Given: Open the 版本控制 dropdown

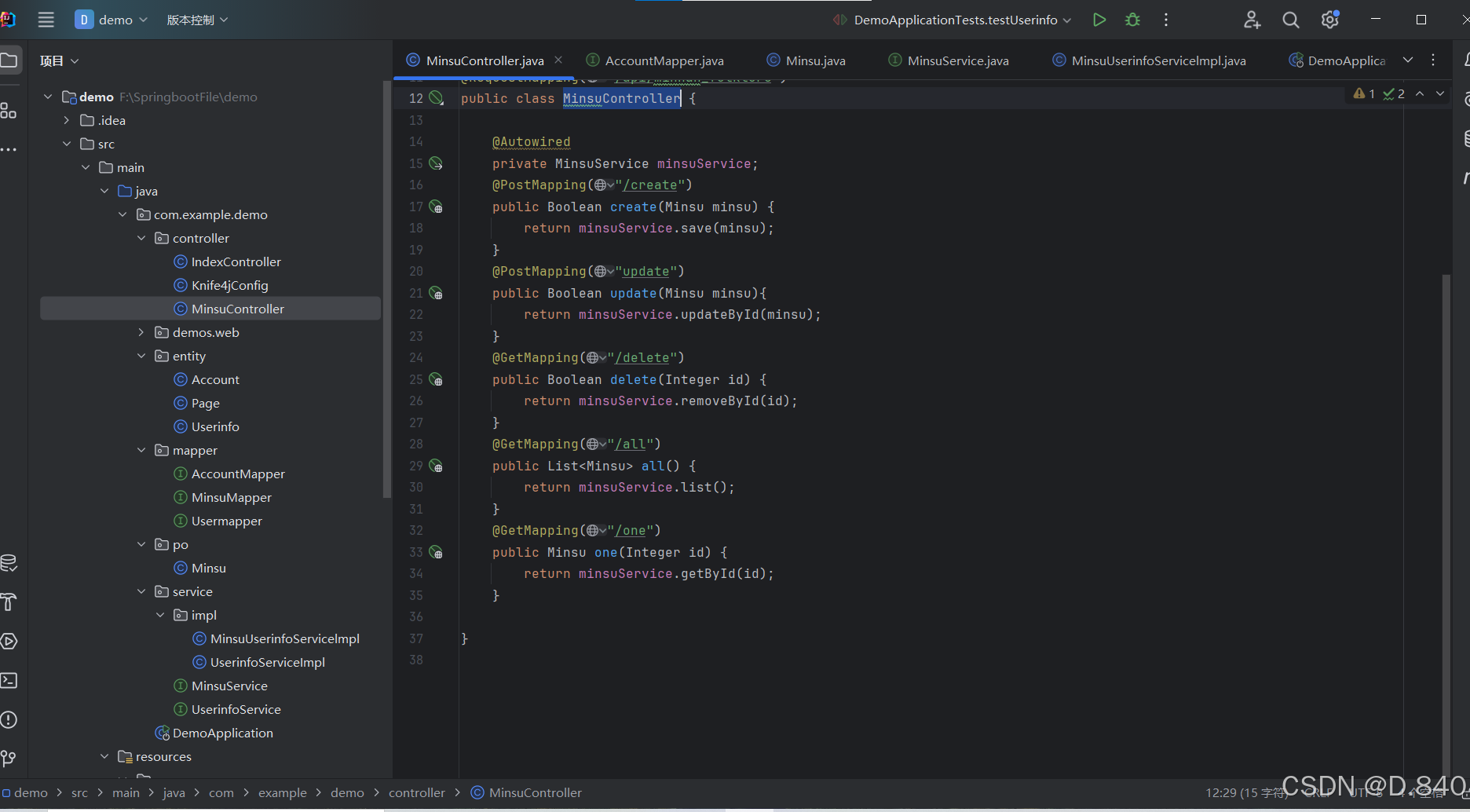Looking at the screenshot, I should click(198, 20).
